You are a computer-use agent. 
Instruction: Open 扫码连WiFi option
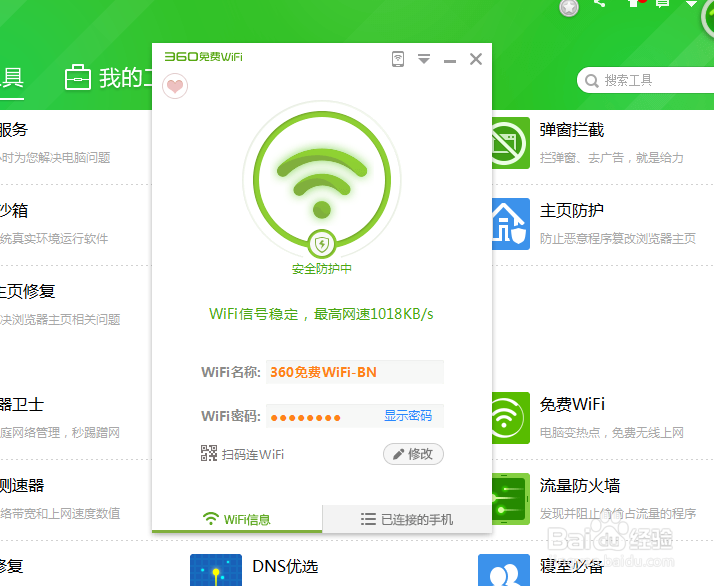[x=253, y=454]
